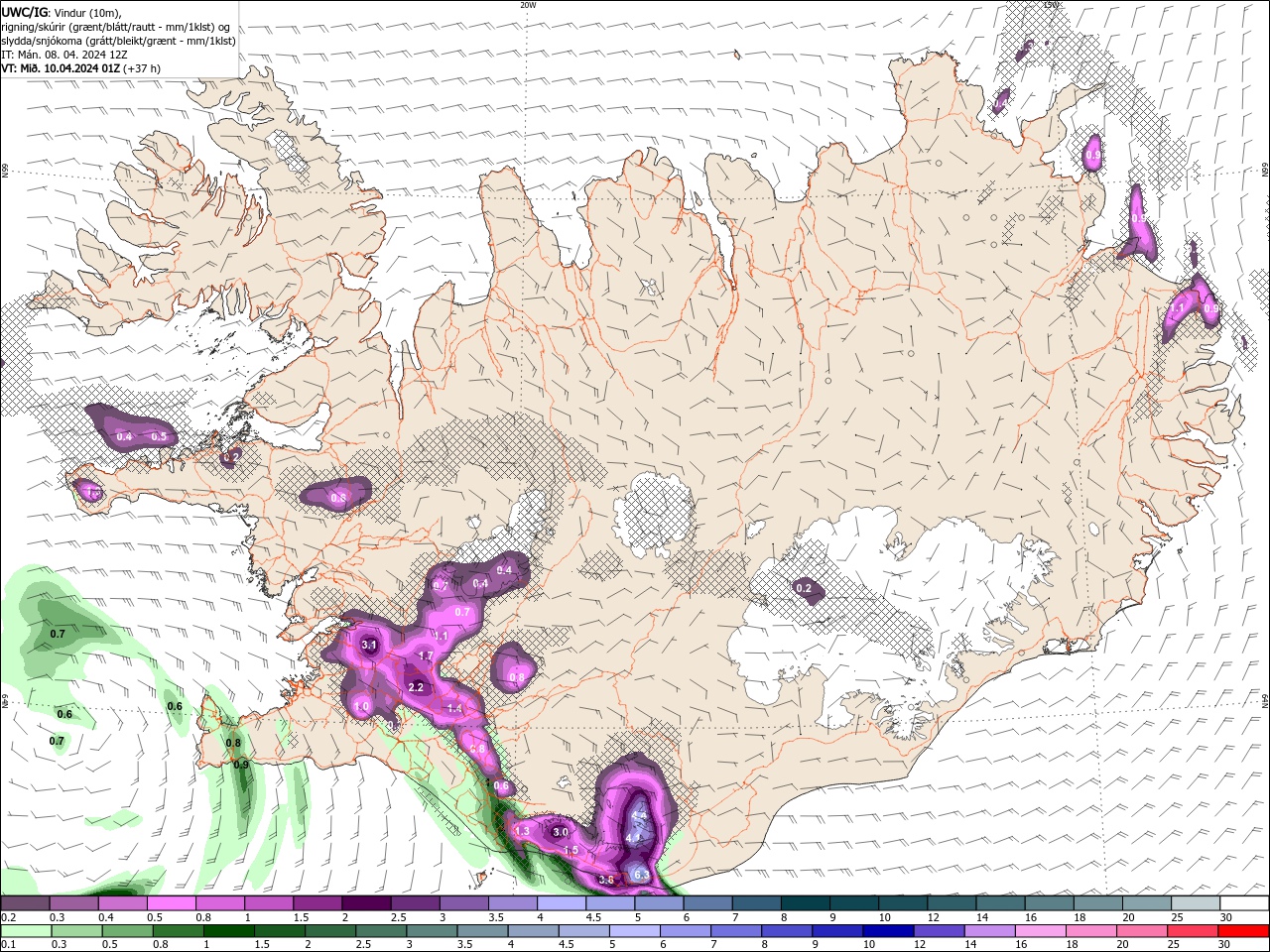The image size is (1270, 952).
Task: Click the '3.1' snowfall value on map
Action: [369, 646]
